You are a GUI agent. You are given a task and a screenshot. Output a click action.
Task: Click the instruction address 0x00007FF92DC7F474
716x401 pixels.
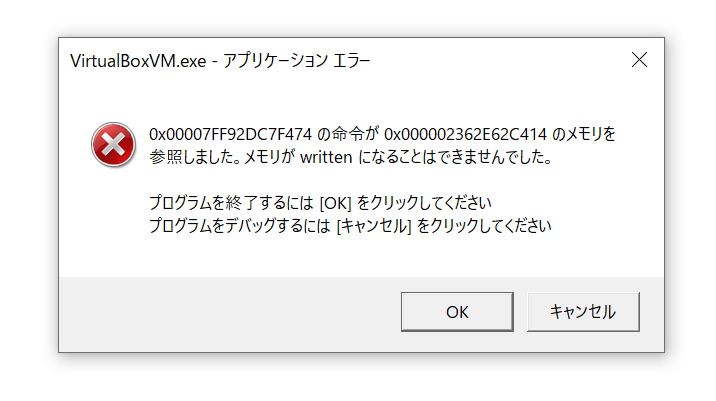coord(230,134)
